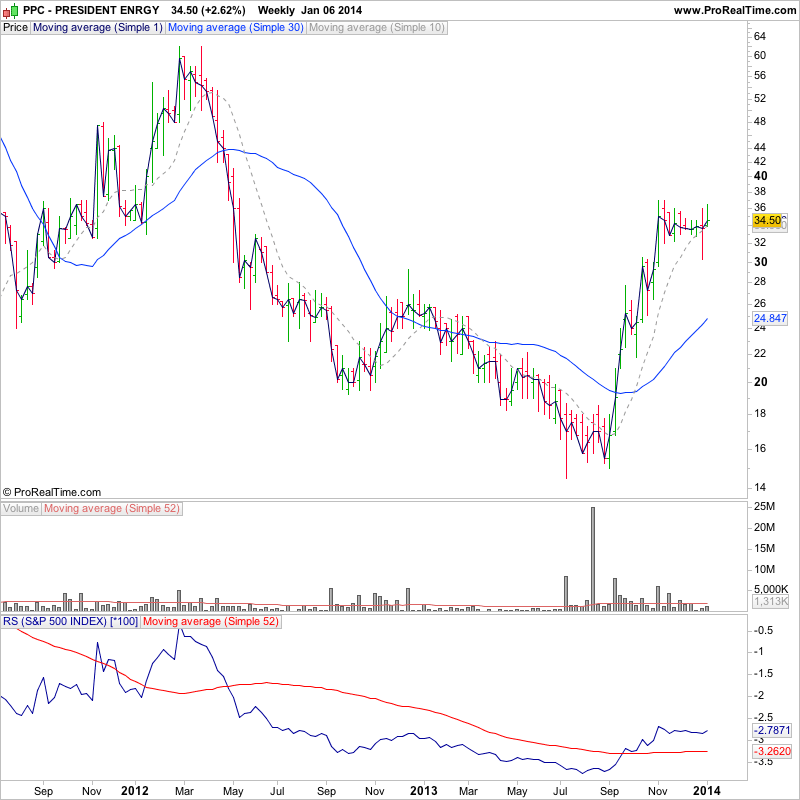This screenshot has width=800, height=800.
Task: Click the Weekly timeframe label
Action: click(276, 10)
